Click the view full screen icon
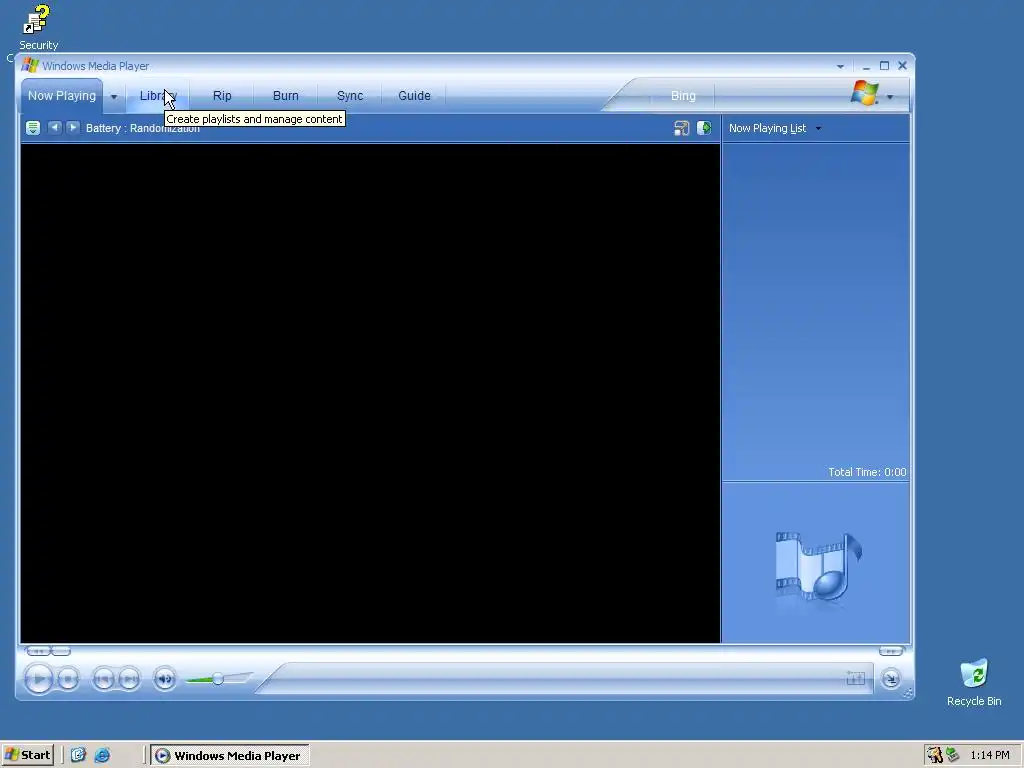This screenshot has width=1024, height=768. [x=856, y=679]
